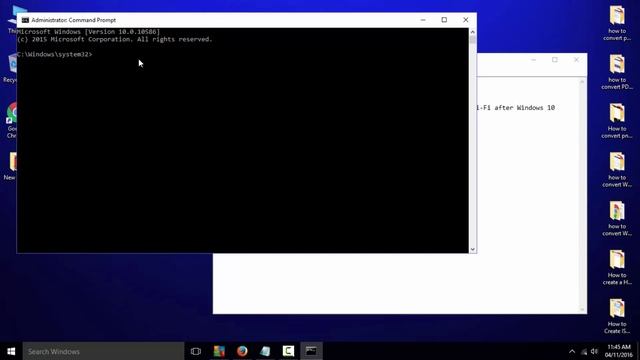This screenshot has height=360, width=640.
Task: Click the Search Windows box
Action: click(103, 351)
